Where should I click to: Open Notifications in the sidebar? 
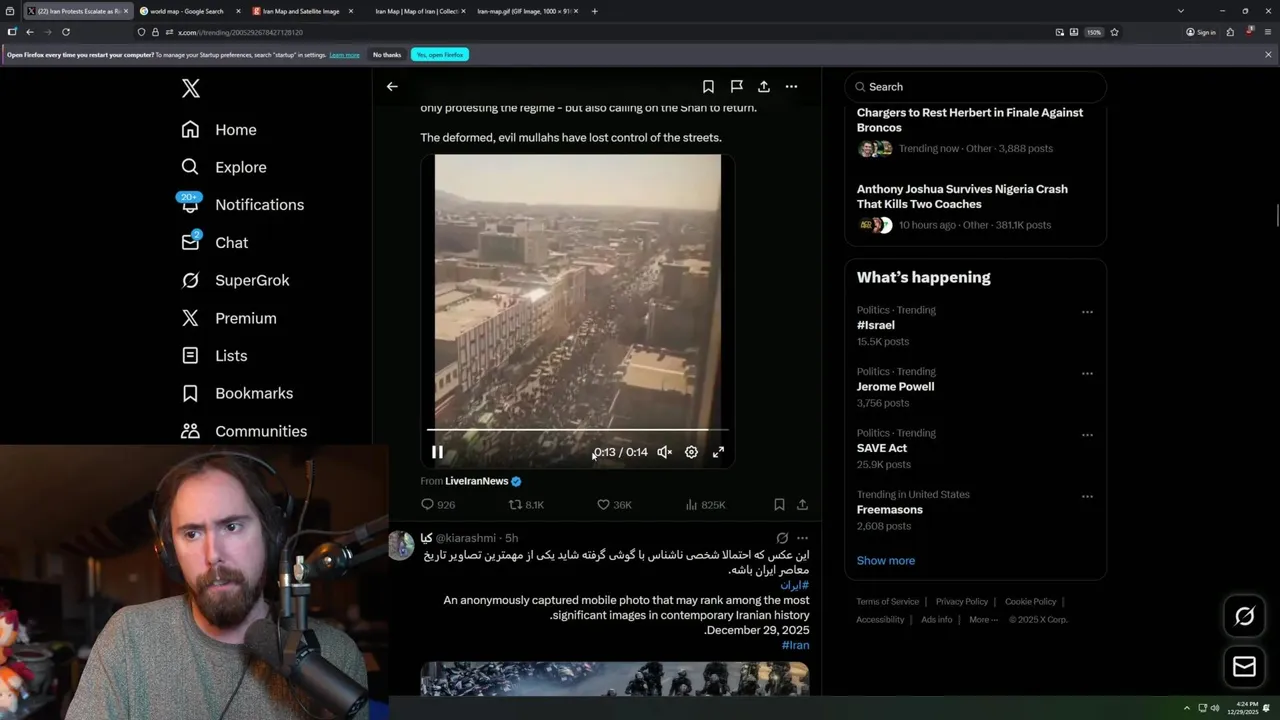pos(242,205)
